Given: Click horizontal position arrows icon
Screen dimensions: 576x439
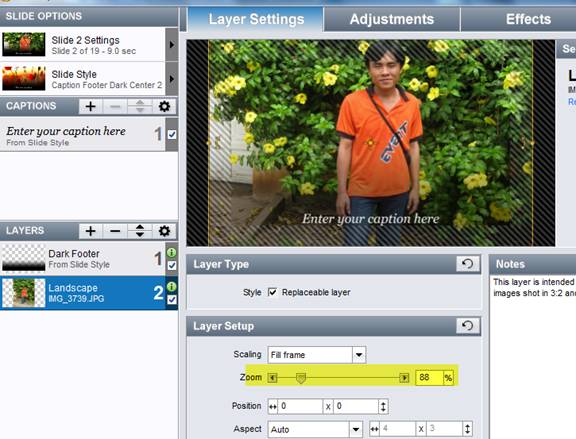Looking at the screenshot, I should [x=273, y=407].
